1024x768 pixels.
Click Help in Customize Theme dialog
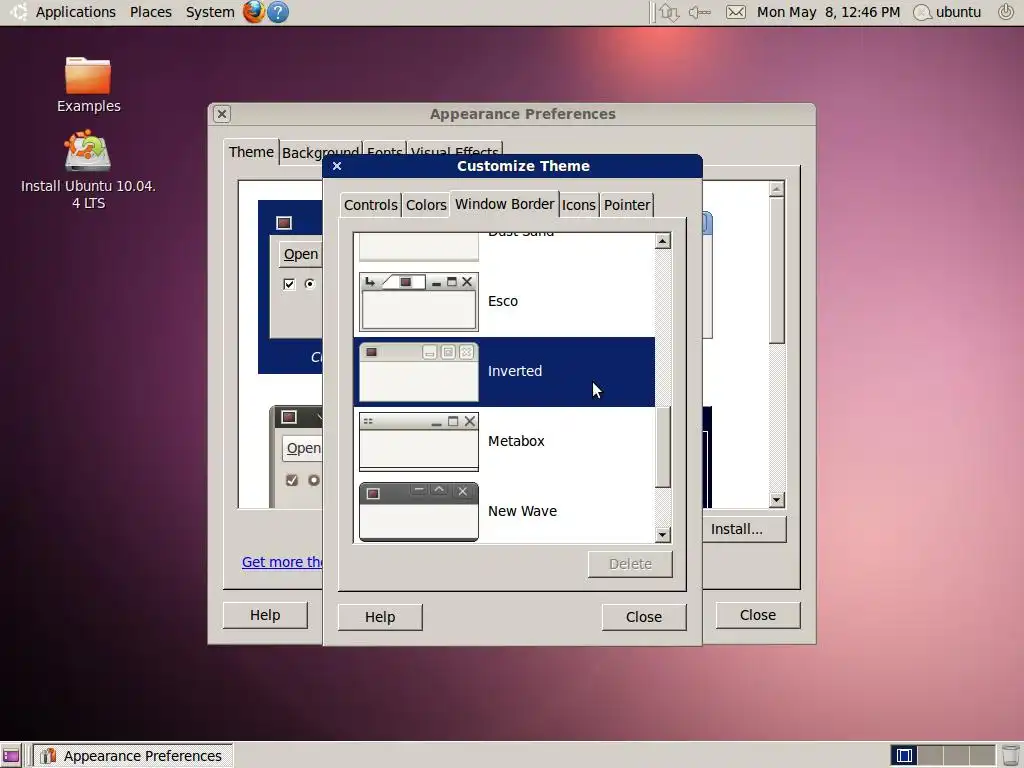[x=380, y=617]
